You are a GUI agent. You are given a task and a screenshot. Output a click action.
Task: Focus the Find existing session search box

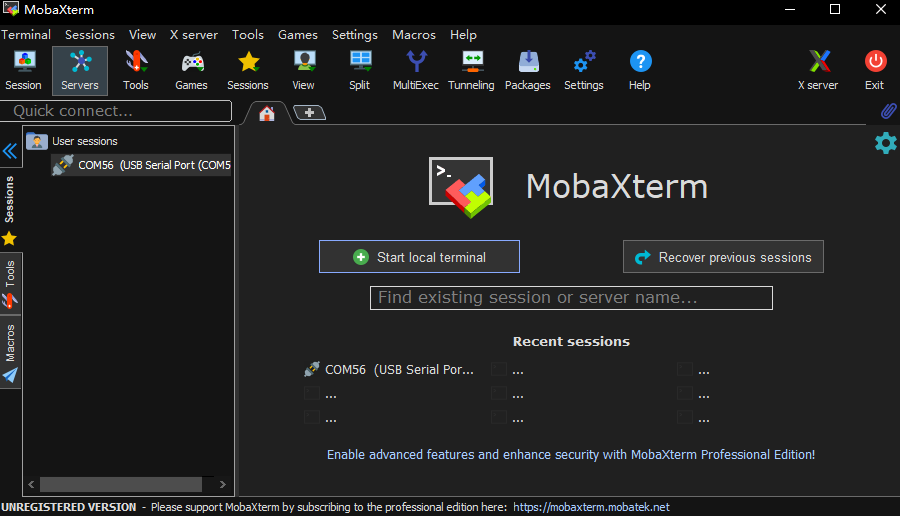coord(571,298)
